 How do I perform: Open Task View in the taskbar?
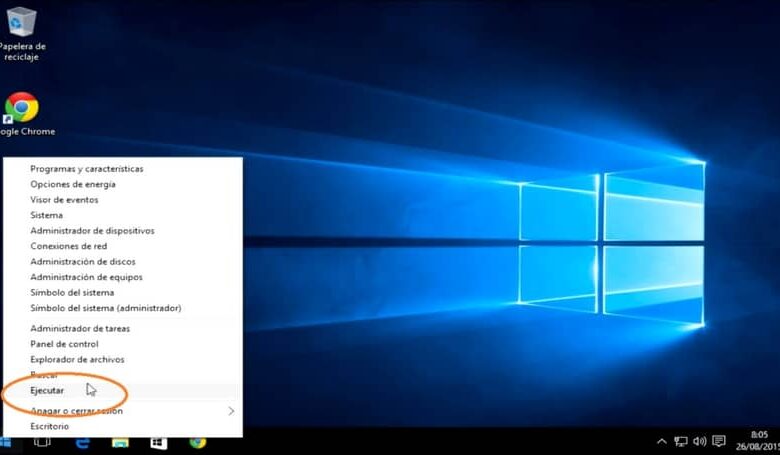[42, 442]
